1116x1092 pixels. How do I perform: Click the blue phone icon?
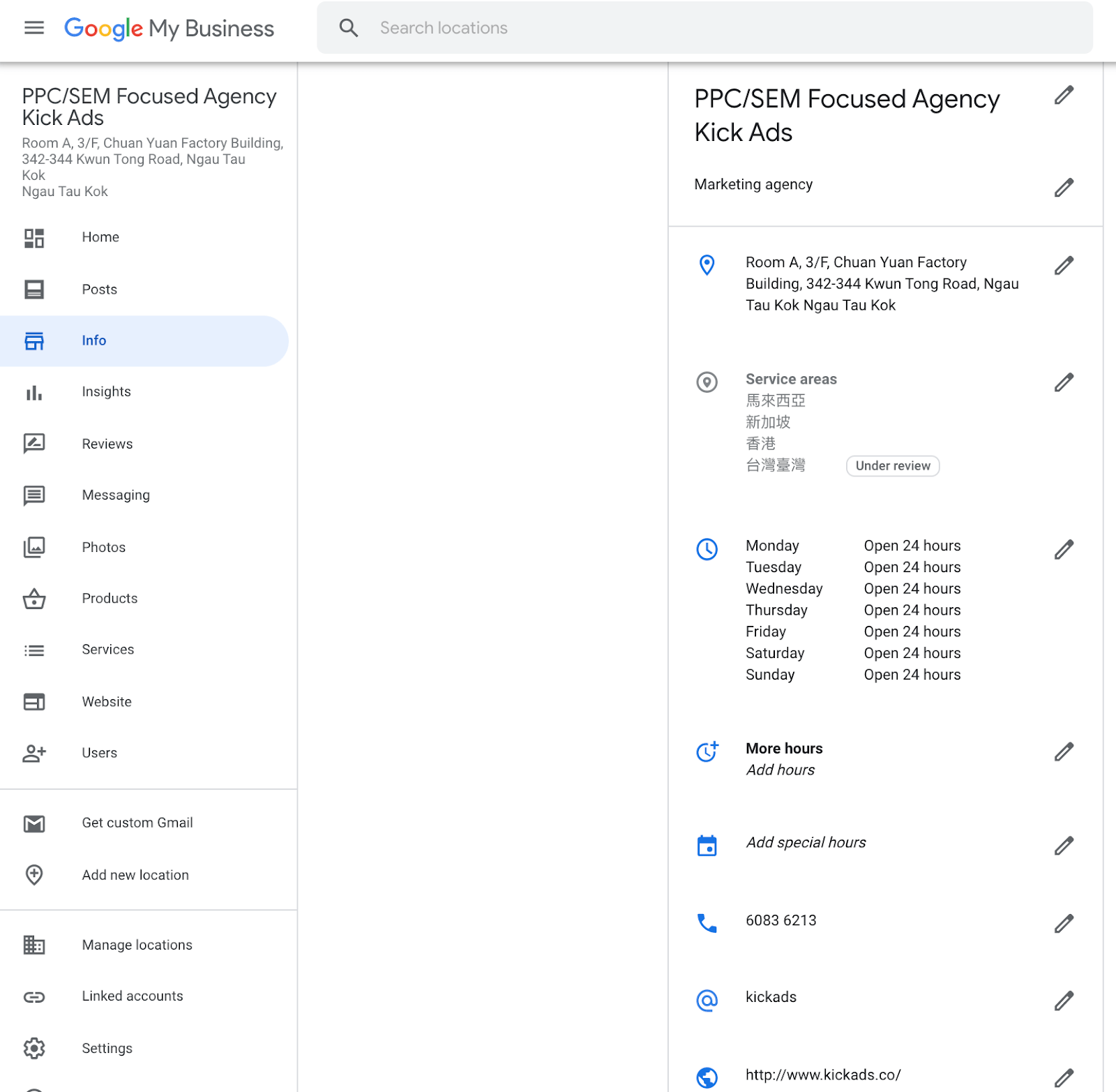(x=707, y=924)
